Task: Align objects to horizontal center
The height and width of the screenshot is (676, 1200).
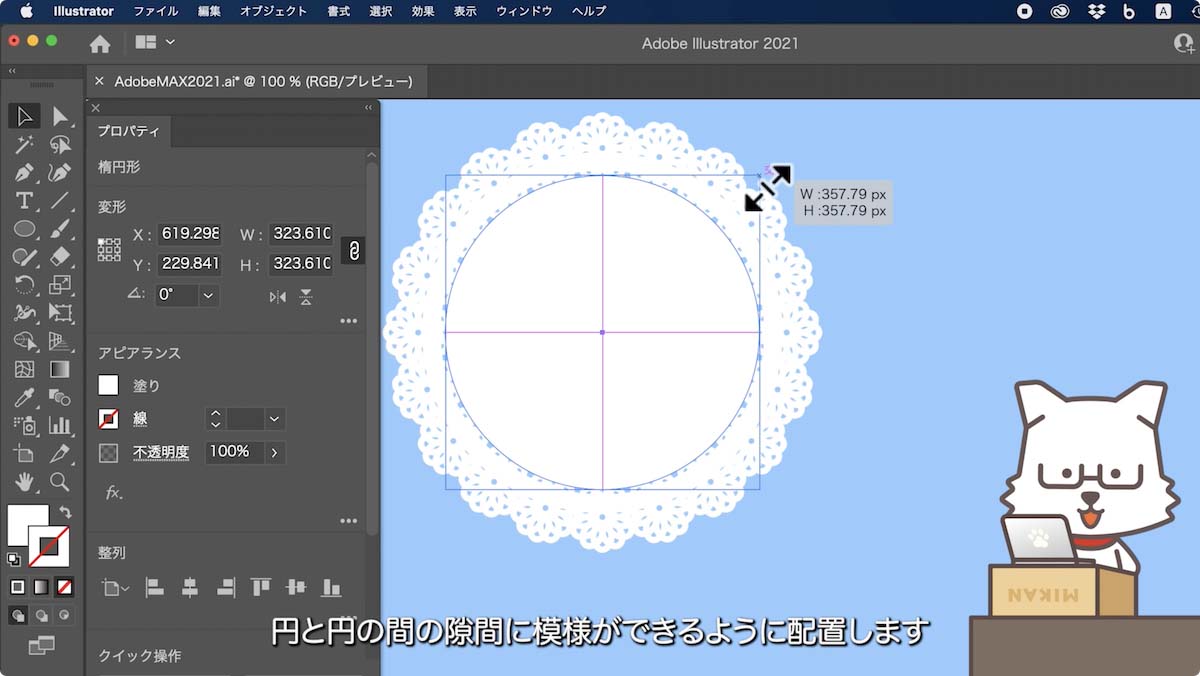Action: [x=190, y=588]
